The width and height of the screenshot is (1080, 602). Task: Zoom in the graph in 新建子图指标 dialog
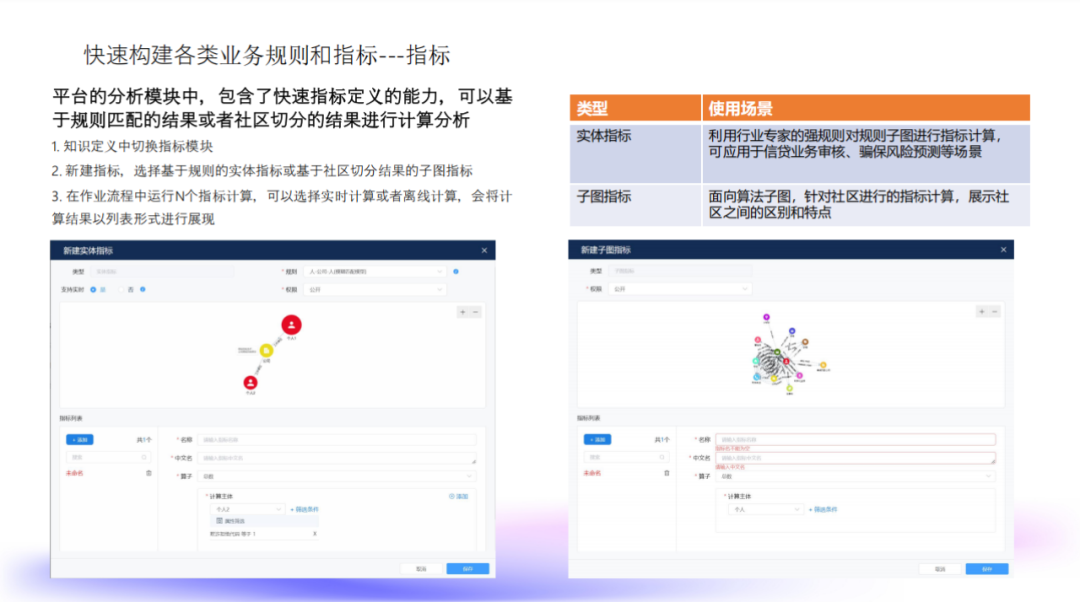(982, 312)
